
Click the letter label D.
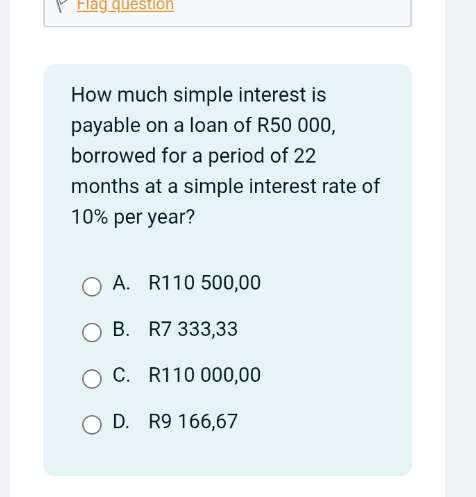121,421
